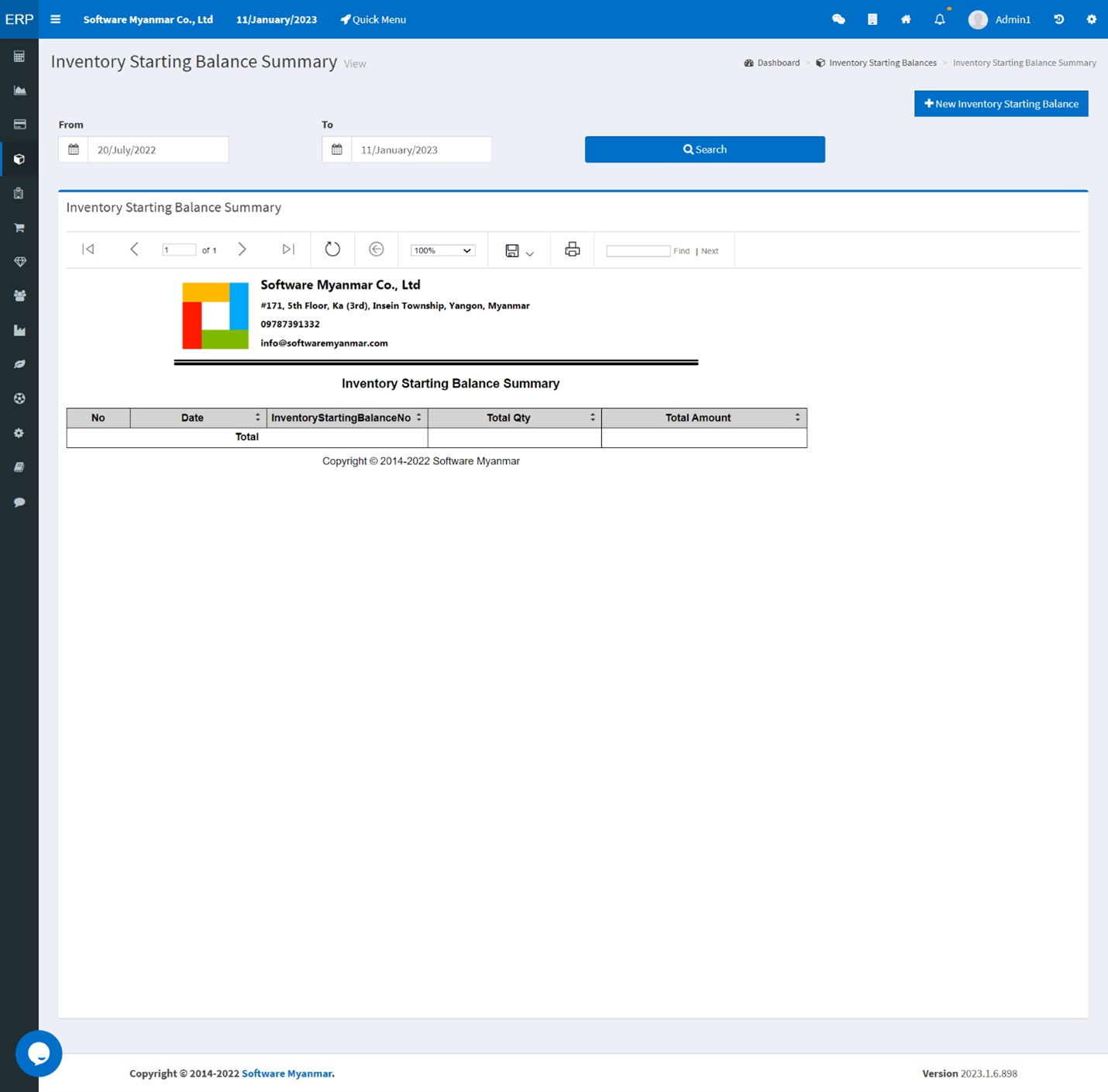Click the To date field 11/January/2023
The width and height of the screenshot is (1108, 1092).
click(422, 150)
